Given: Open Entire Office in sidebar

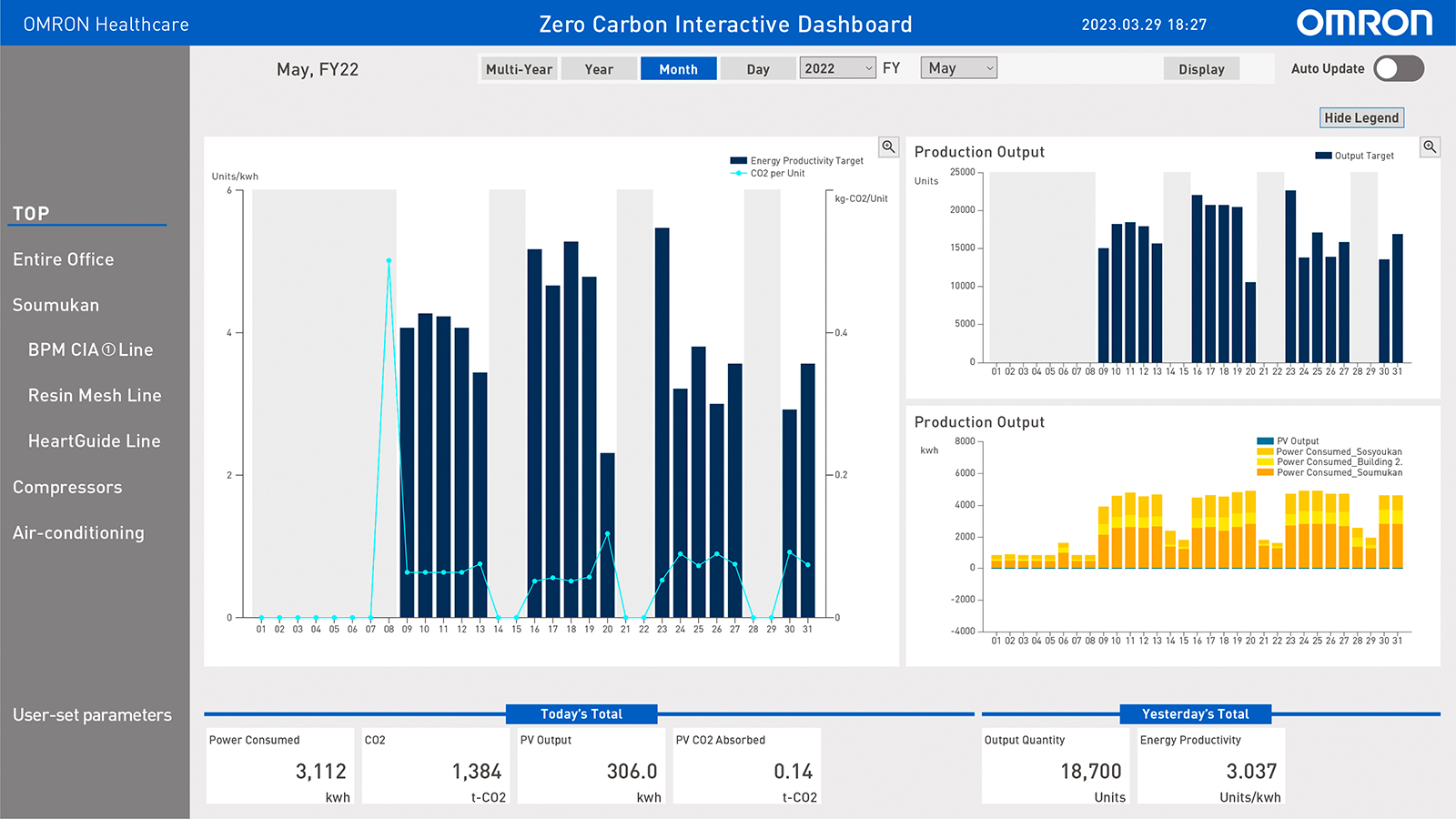Looking at the screenshot, I should point(64,259).
